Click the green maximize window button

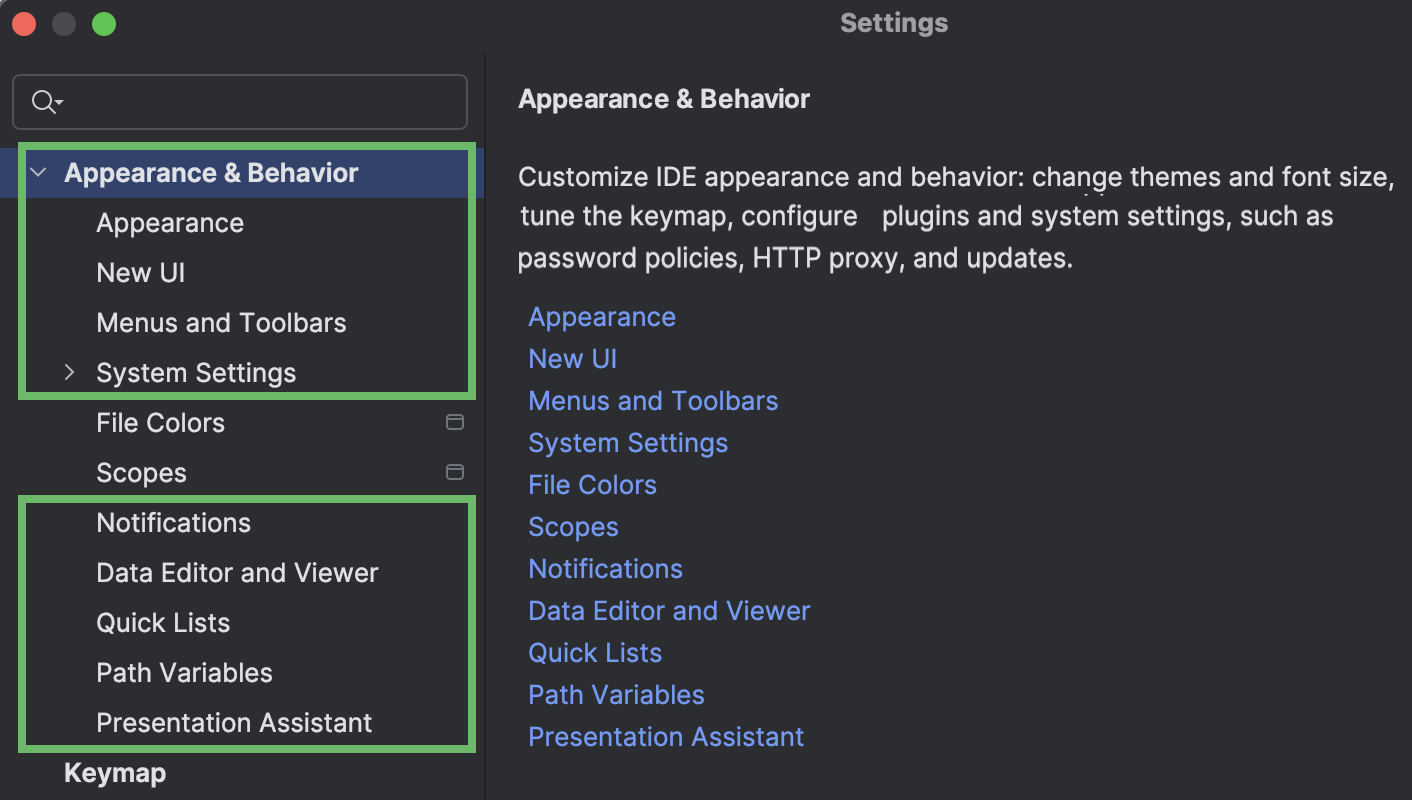pyautogui.click(x=104, y=23)
